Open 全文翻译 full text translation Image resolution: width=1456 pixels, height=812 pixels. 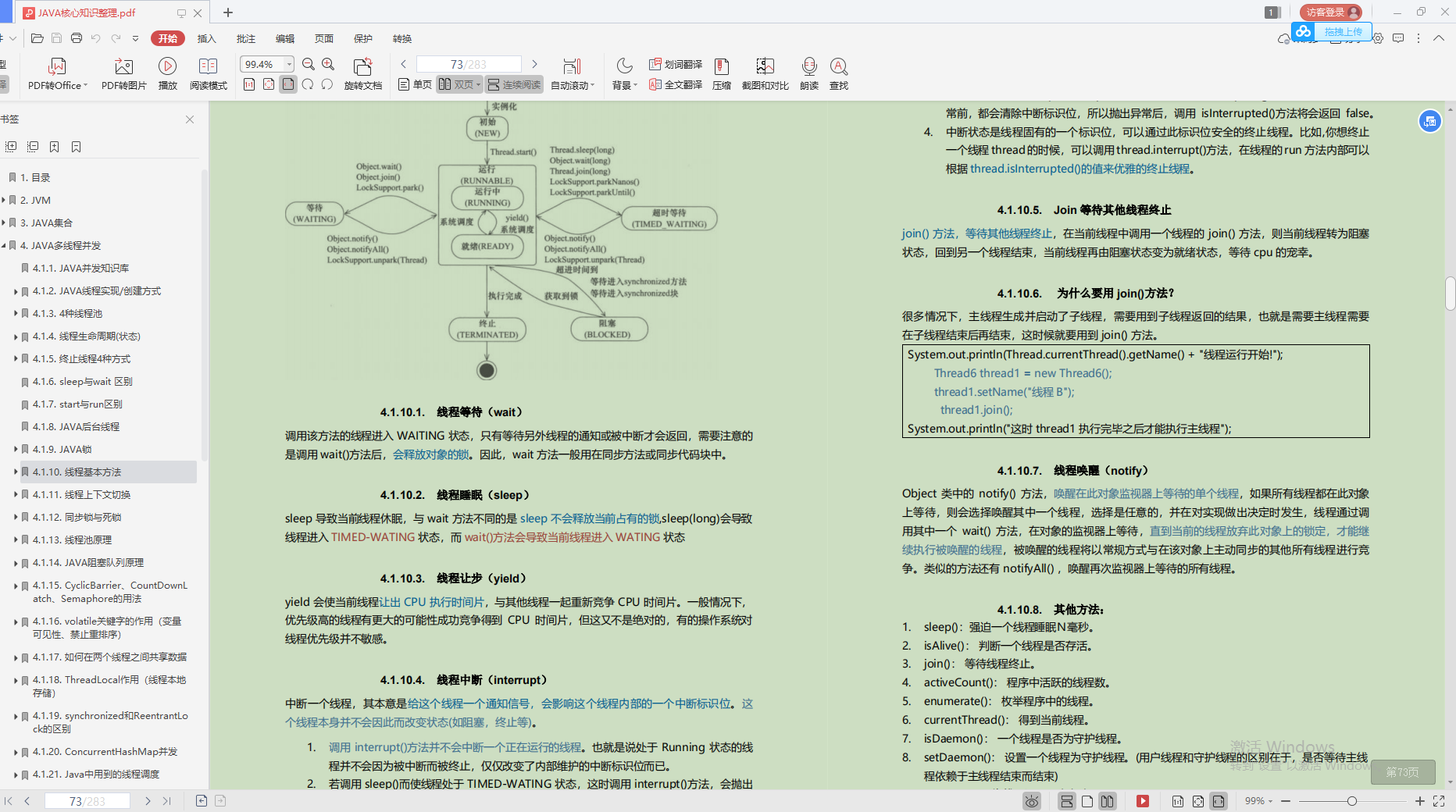coord(676,84)
